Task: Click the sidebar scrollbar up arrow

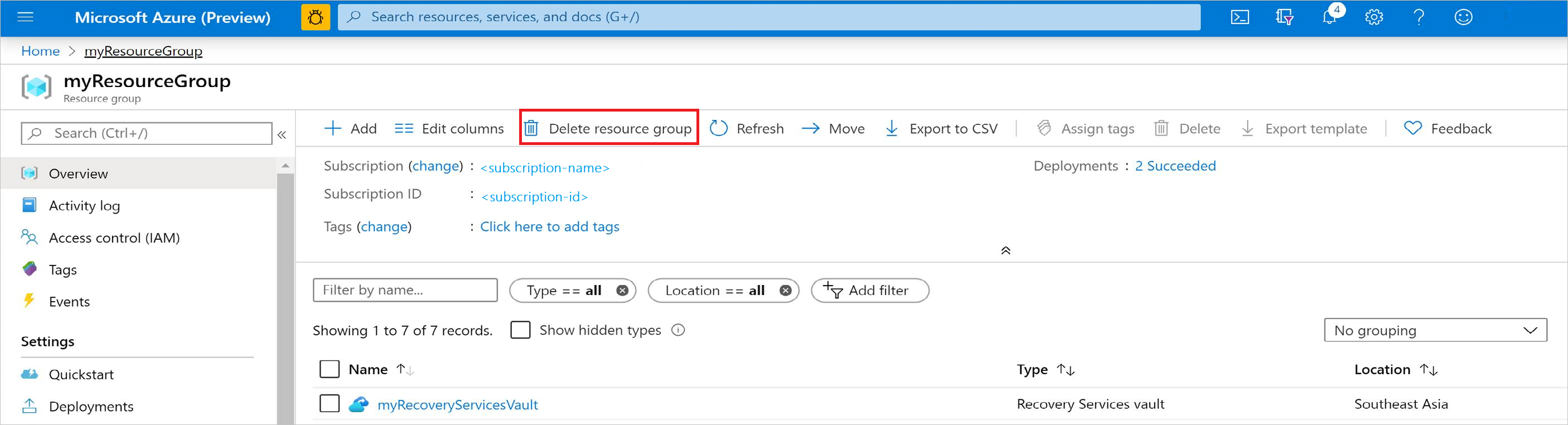Action: (285, 165)
